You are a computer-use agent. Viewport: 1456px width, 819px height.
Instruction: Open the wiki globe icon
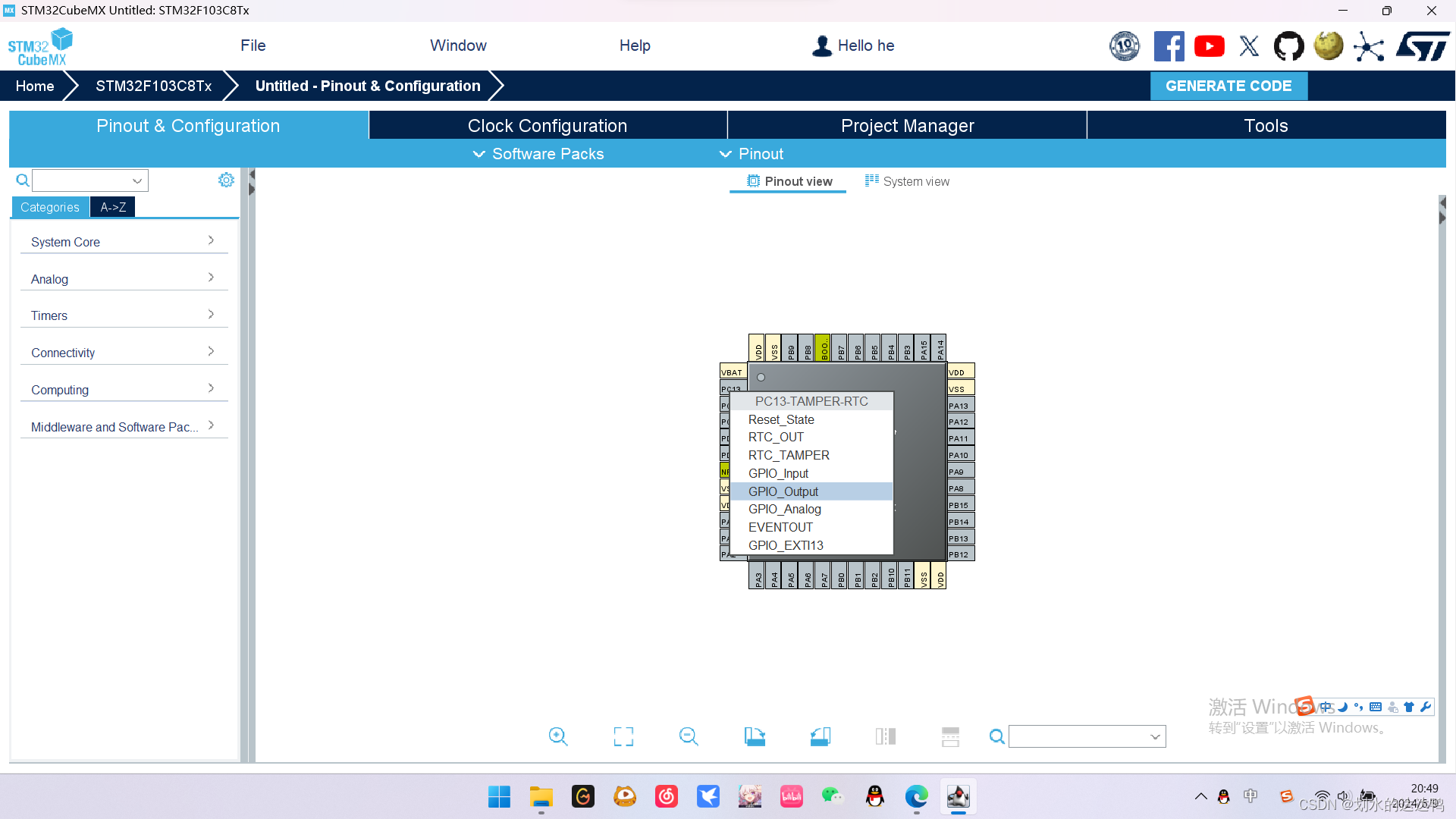click(1329, 45)
